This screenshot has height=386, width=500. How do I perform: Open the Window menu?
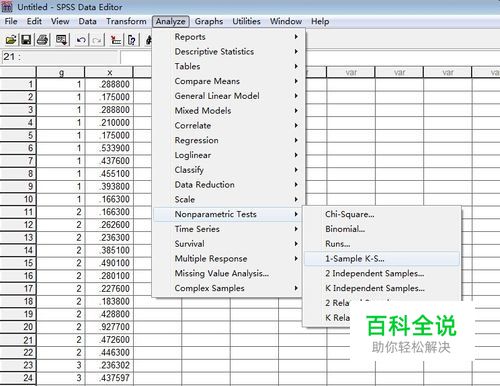[286, 21]
